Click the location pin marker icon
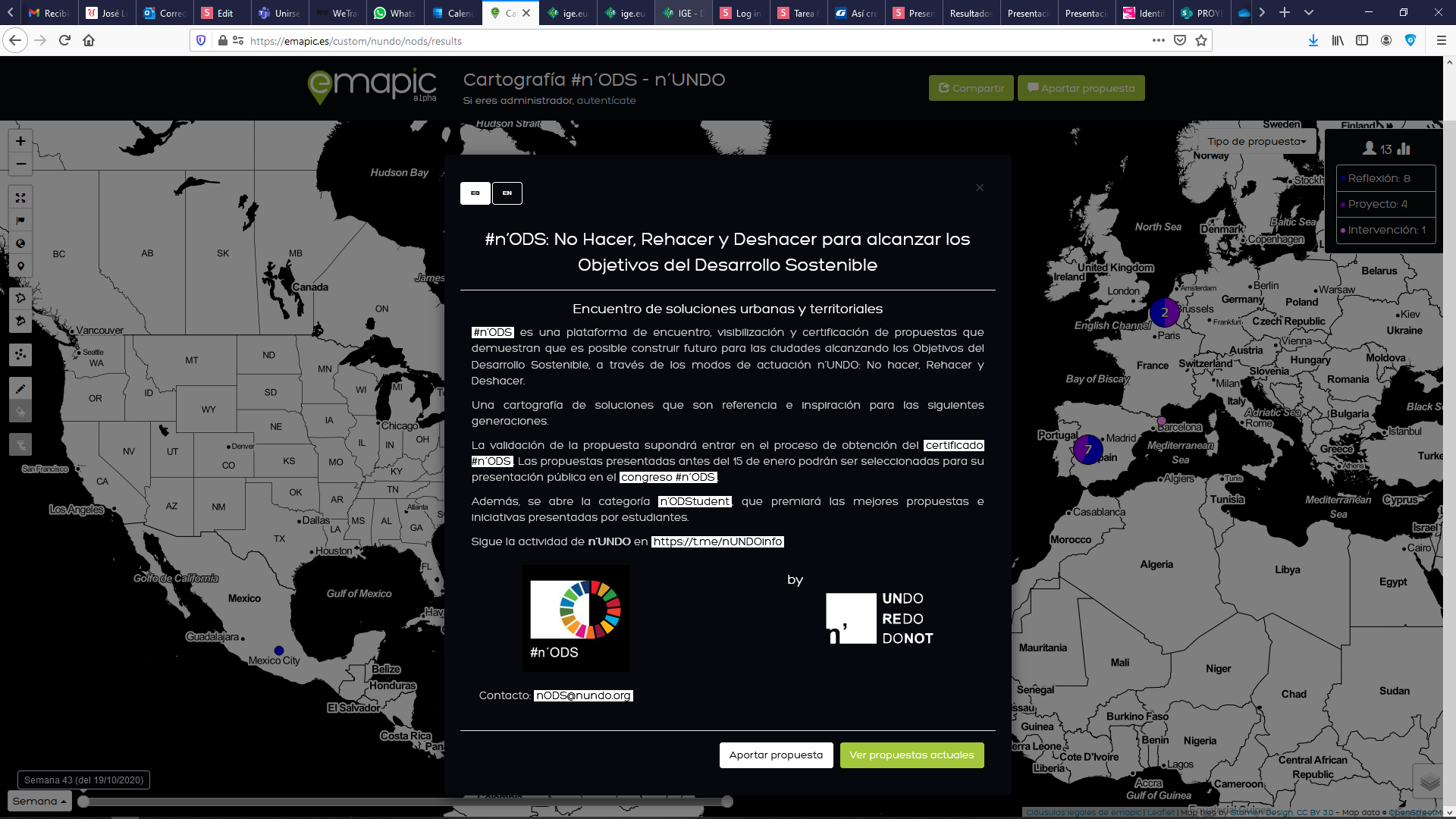This screenshot has height=819, width=1456. 20,266
